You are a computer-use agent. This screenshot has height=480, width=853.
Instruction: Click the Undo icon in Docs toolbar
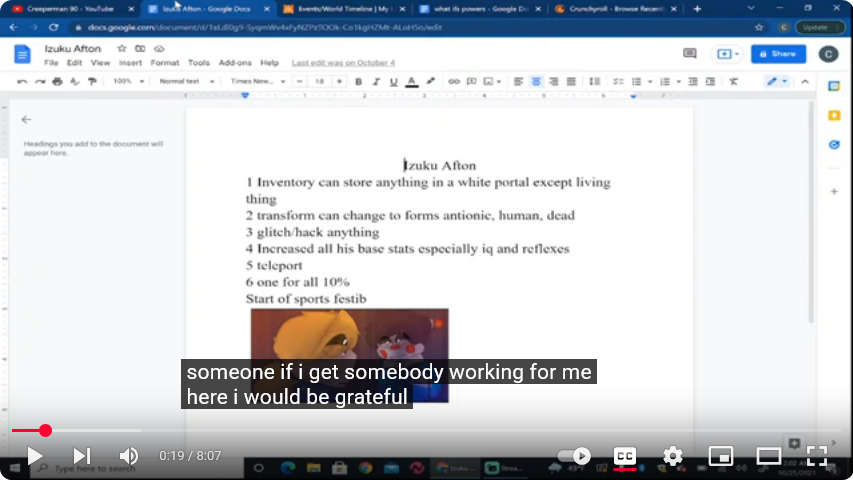click(x=22, y=82)
